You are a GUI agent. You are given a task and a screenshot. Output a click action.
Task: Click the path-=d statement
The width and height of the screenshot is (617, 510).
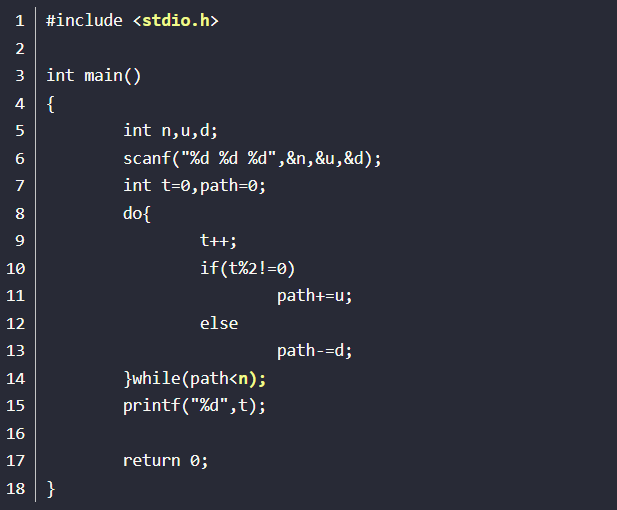pyautogui.click(x=315, y=350)
